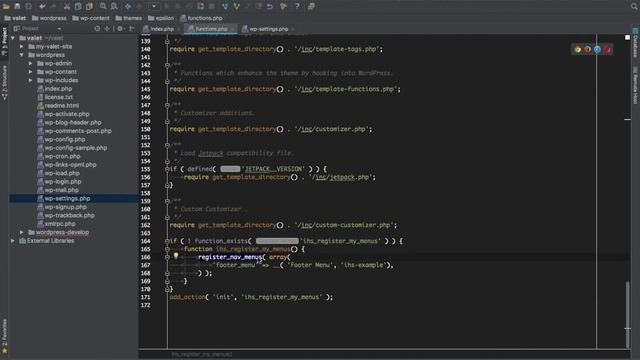The width and height of the screenshot is (640, 360).
Task: Toggle the Favorites tool window button
Action: click(x=4, y=336)
